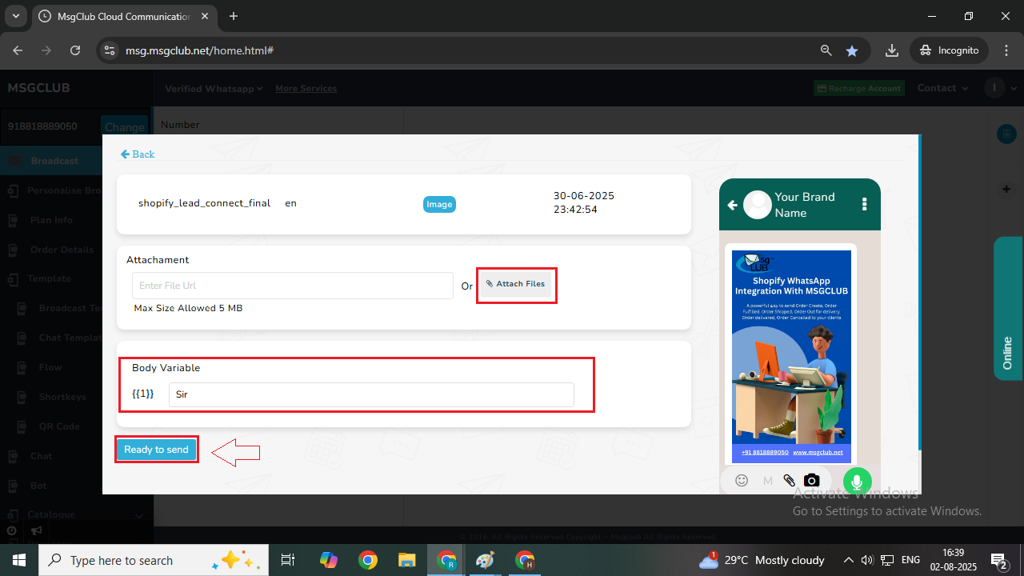Viewport: 1024px width, 576px height.
Task: Open the Windows Start menu
Action: coord(19,560)
